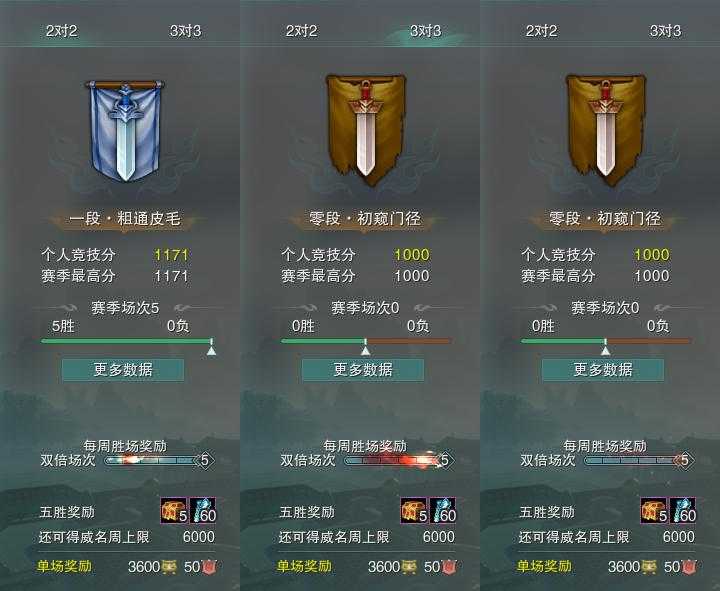Click the right panel's golden sword banner

[x=606, y=130]
